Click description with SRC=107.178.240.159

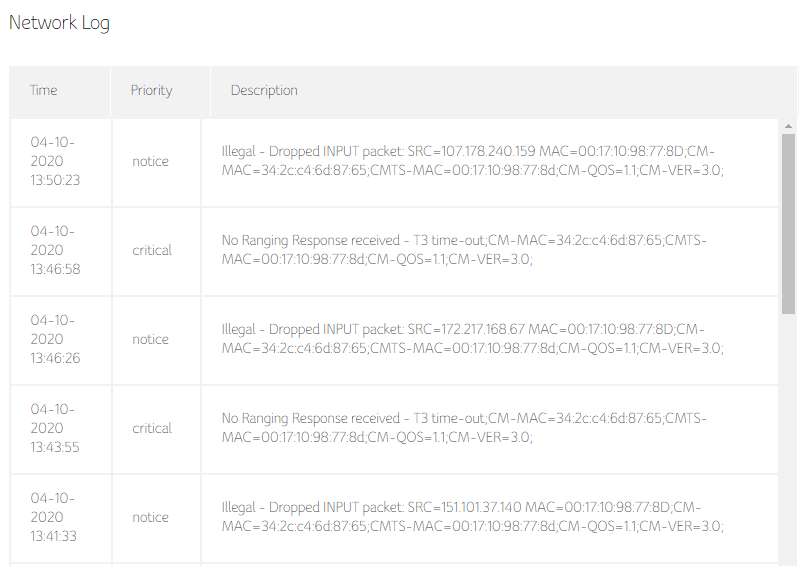point(472,161)
